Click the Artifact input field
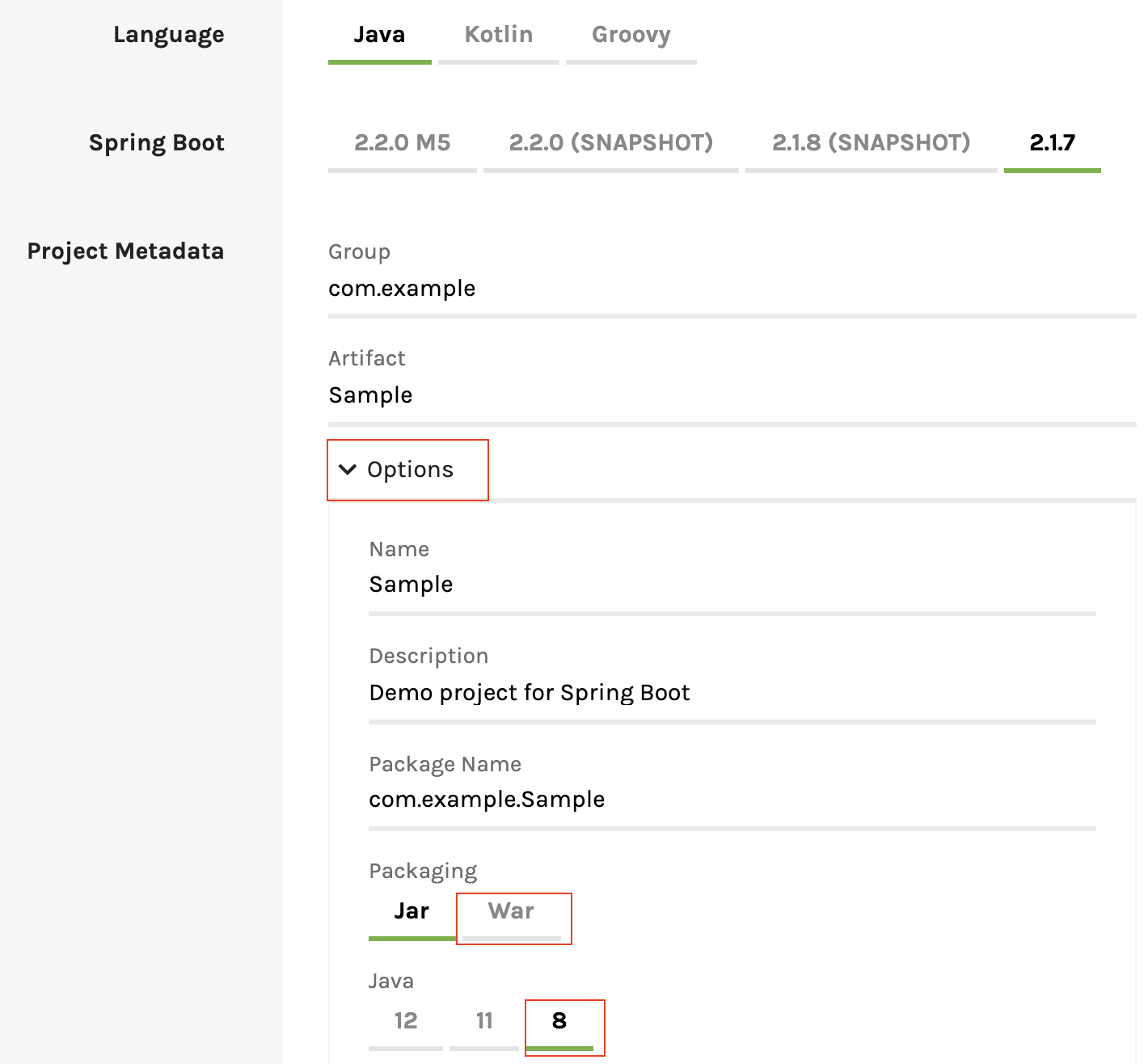Image resolution: width=1148 pixels, height=1064 pixels. (x=732, y=395)
